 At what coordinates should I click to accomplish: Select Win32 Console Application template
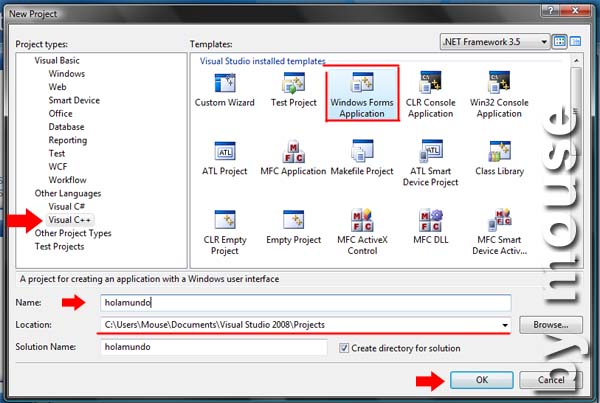click(x=499, y=95)
